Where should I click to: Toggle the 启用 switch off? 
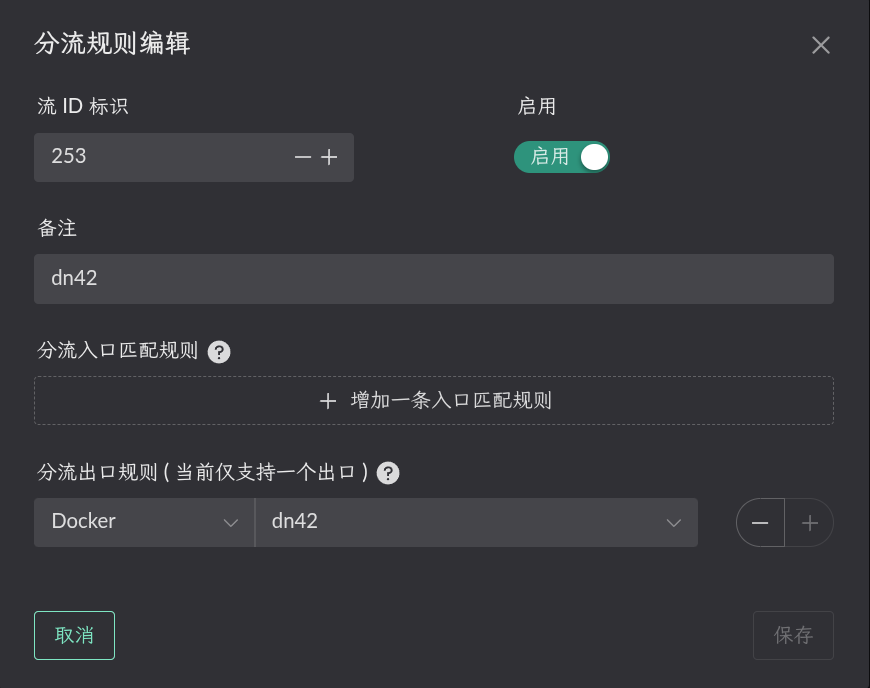point(562,157)
